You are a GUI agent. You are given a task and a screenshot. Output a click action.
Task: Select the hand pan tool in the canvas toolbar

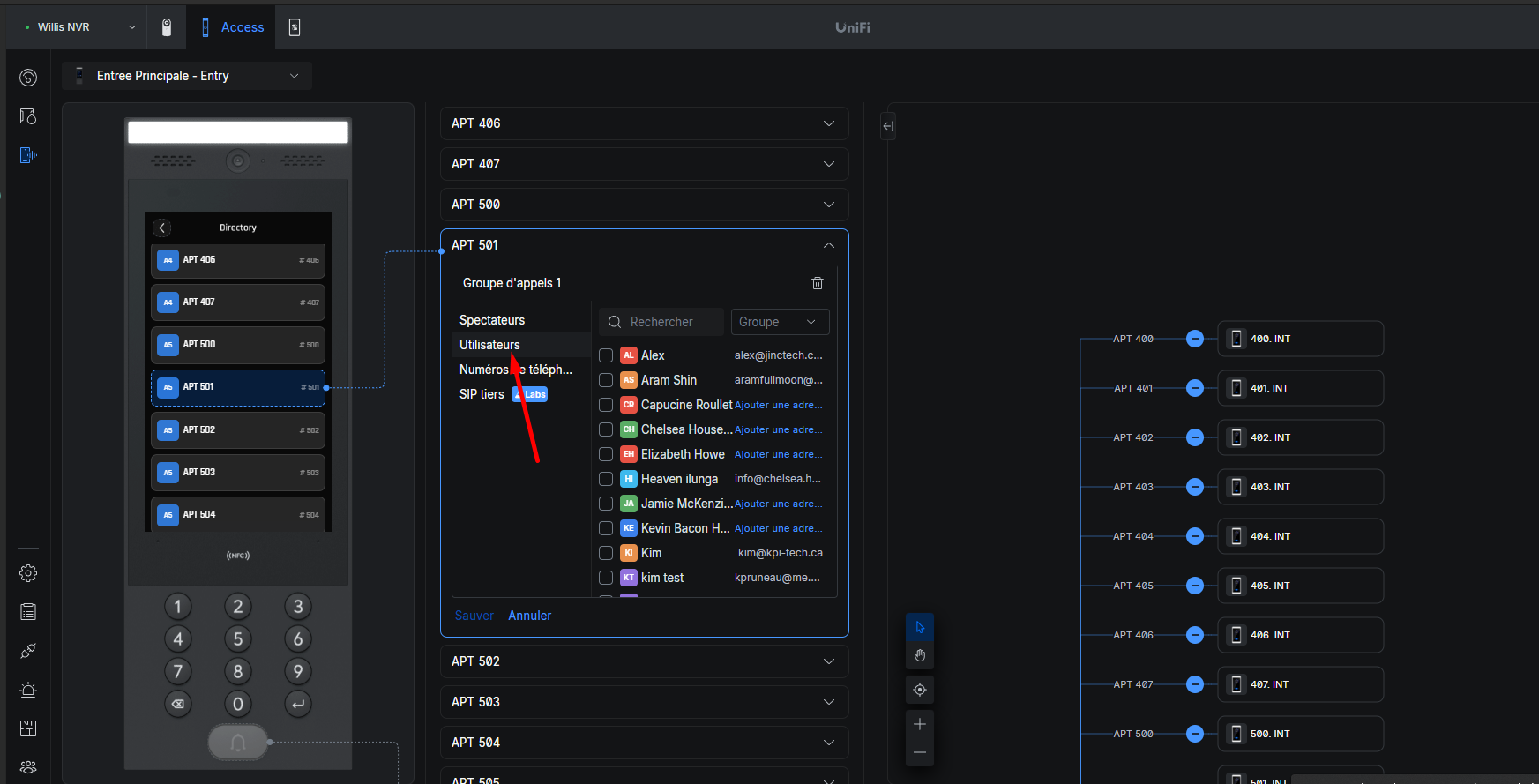tap(920, 655)
